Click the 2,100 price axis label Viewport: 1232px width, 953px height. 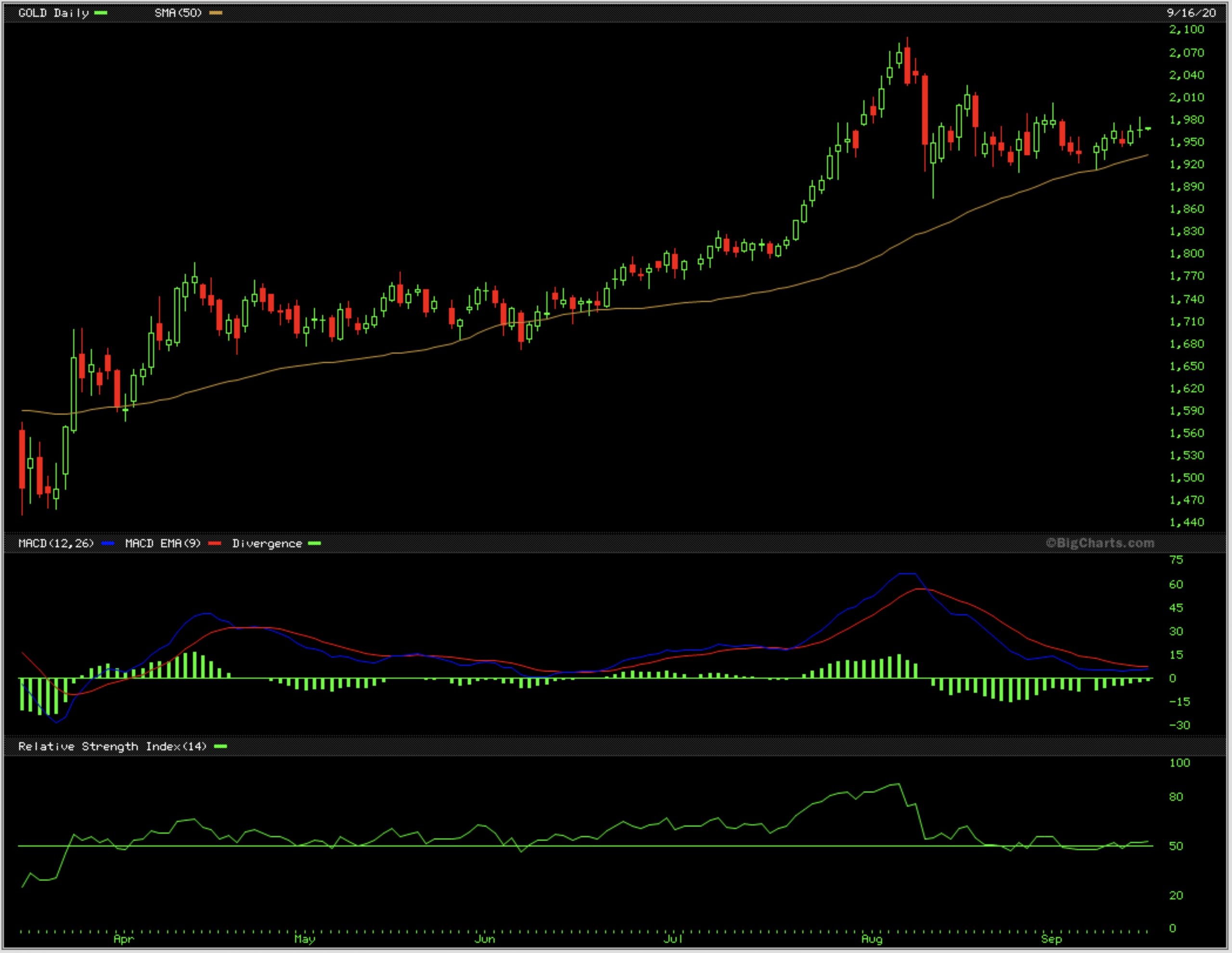[x=1186, y=29]
